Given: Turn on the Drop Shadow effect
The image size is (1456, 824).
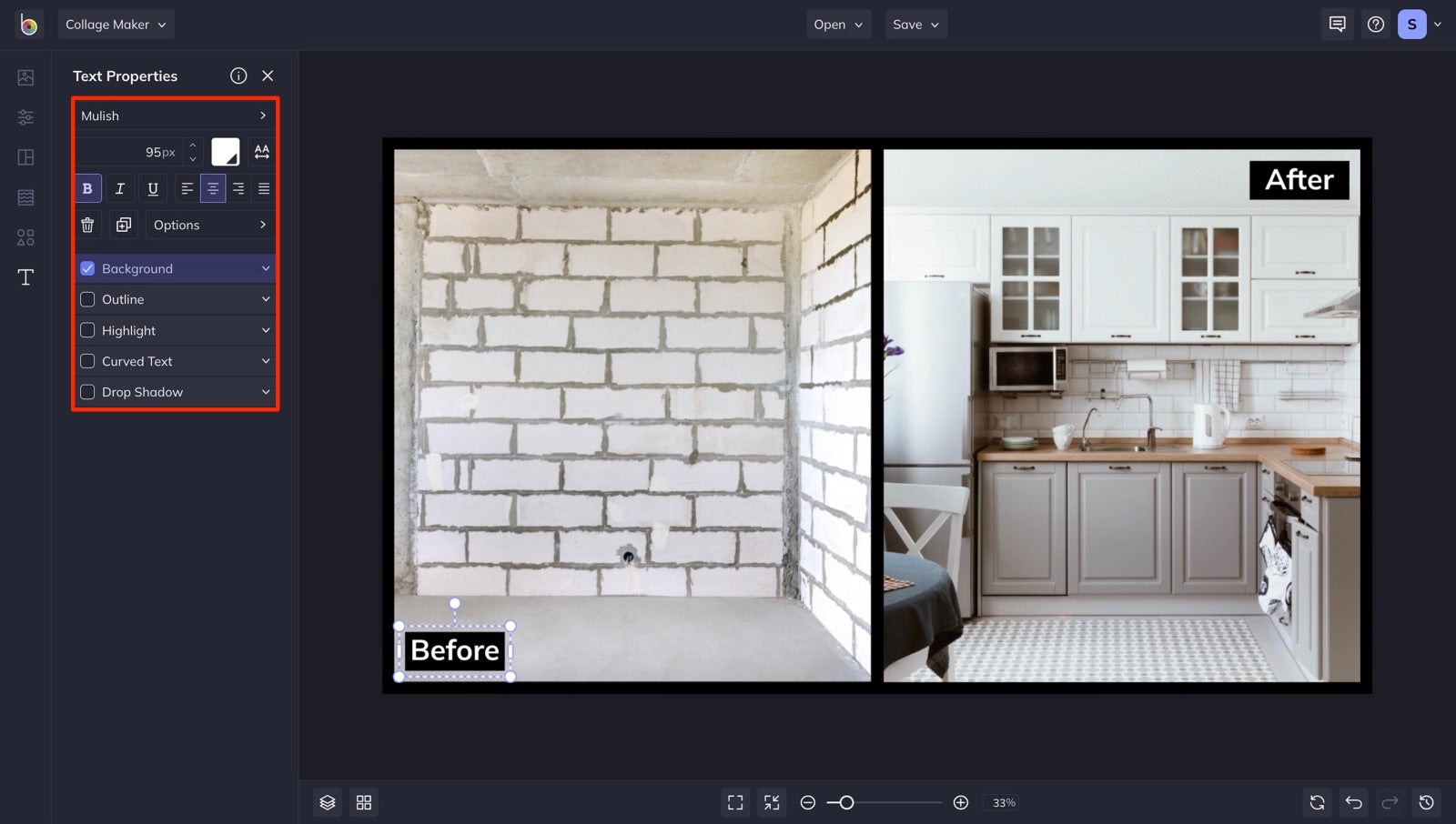Looking at the screenshot, I should pos(87,392).
